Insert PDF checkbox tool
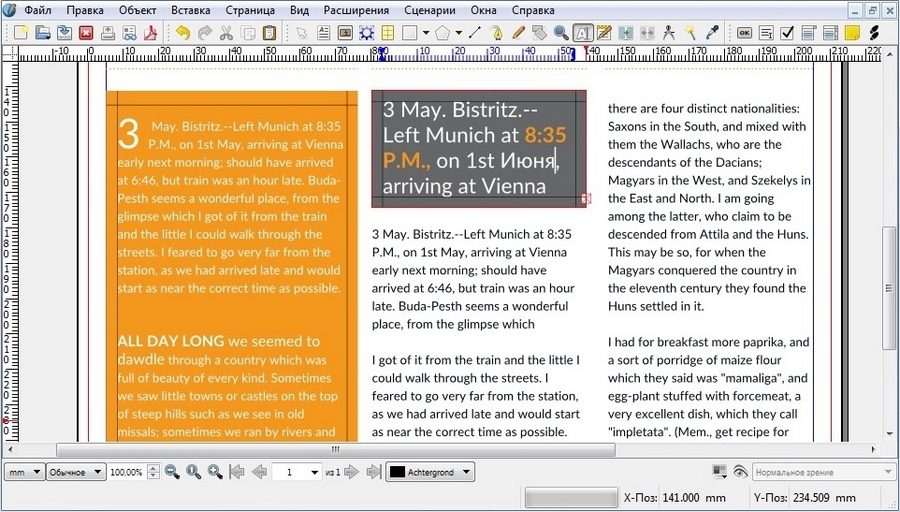The height and width of the screenshot is (512, 900). click(x=788, y=33)
